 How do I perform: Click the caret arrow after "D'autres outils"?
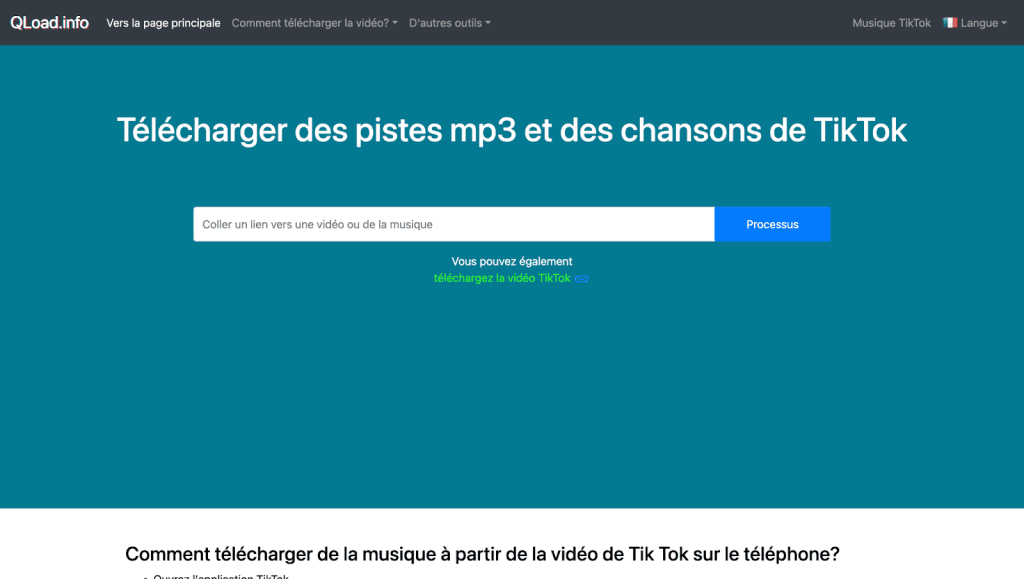488,23
